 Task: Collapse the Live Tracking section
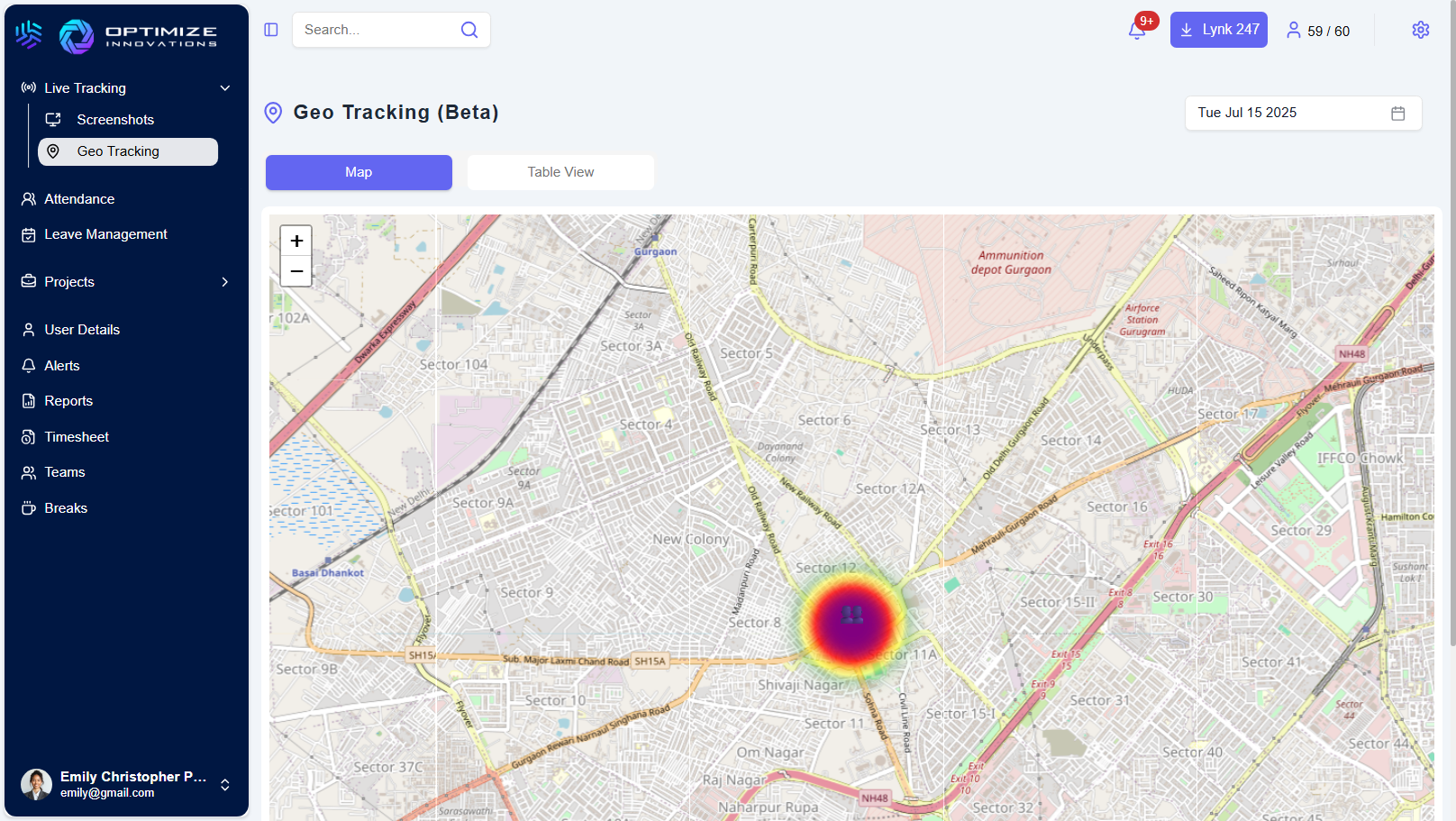pos(225,88)
